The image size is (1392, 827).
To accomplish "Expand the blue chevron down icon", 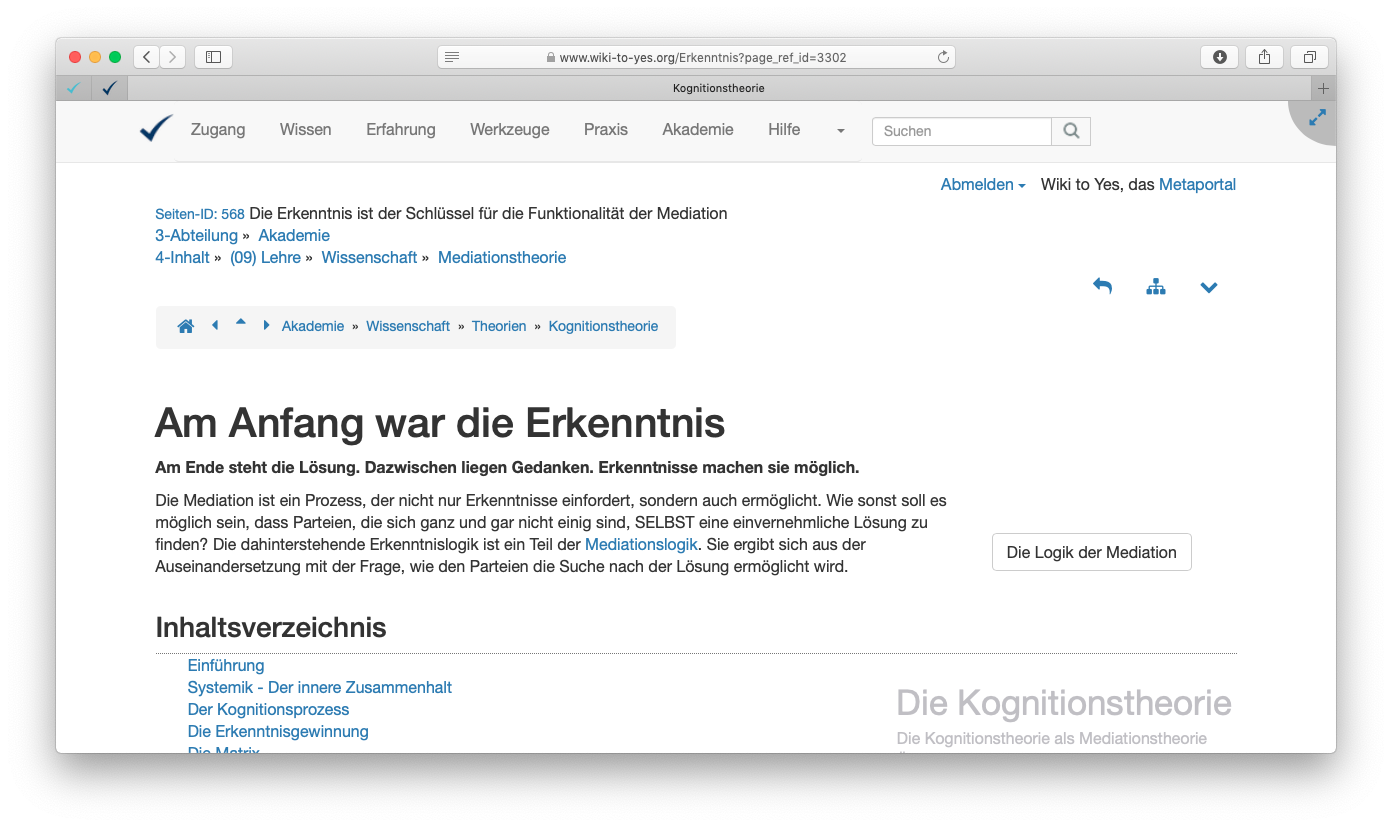I will (1209, 288).
